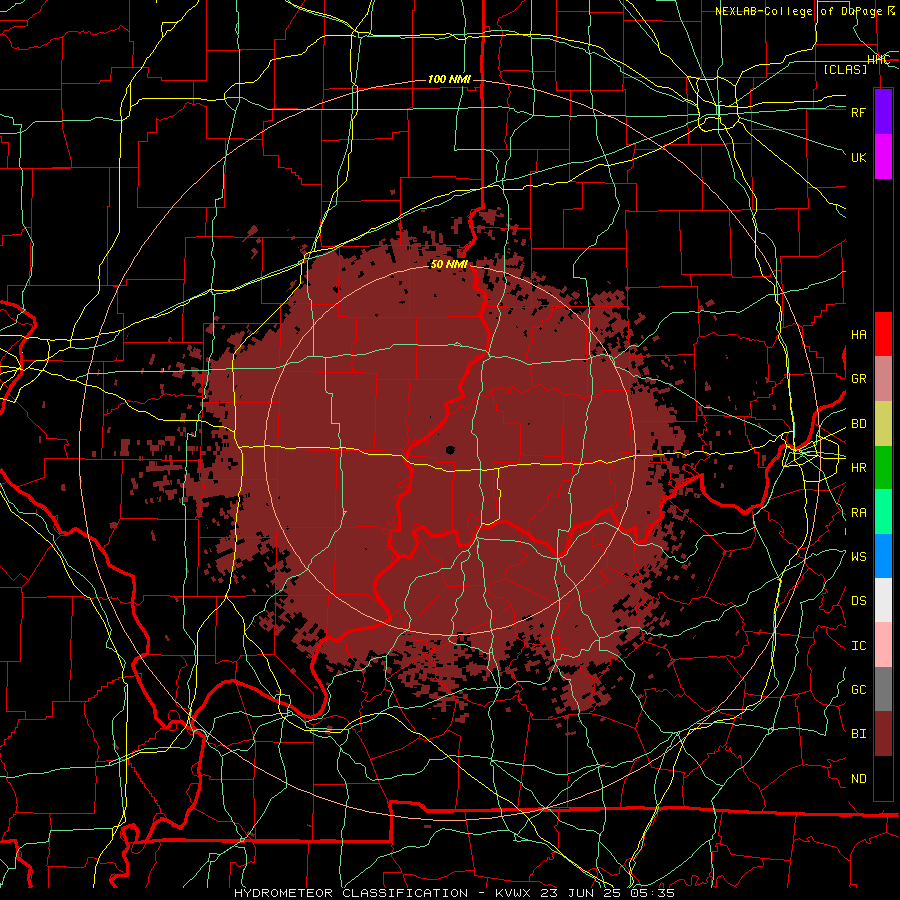Click the HA legend label
The width and height of the screenshot is (900, 900).
(858, 335)
